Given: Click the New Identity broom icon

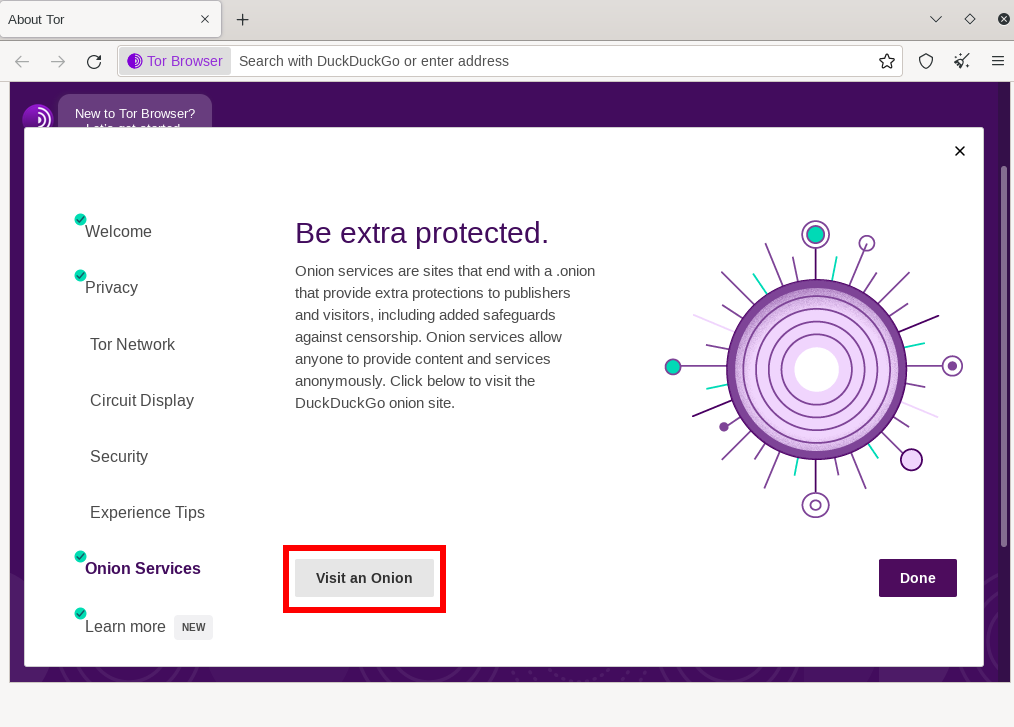Looking at the screenshot, I should coord(962,61).
